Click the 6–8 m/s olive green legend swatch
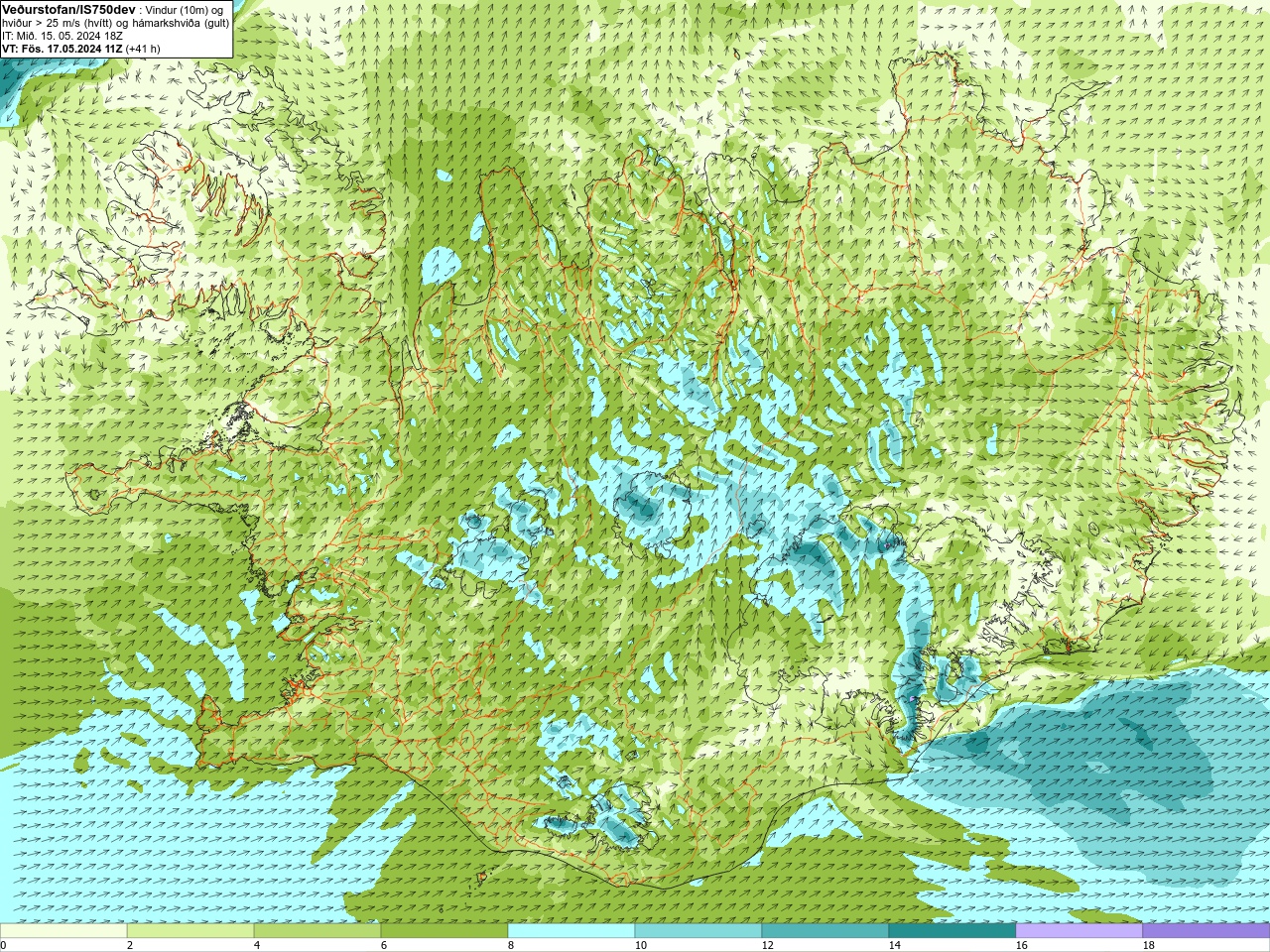 point(444,931)
